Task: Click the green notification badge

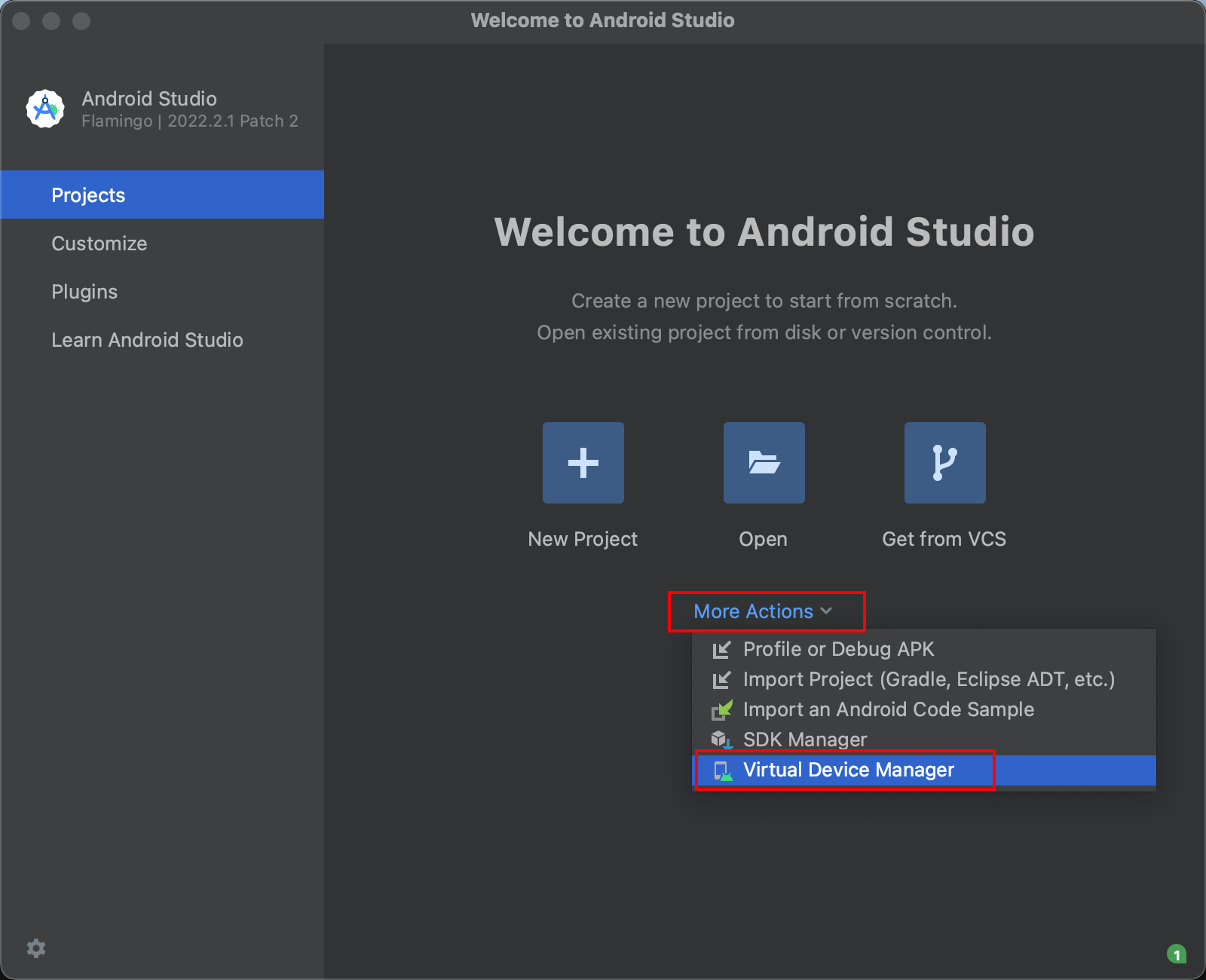Action: 1177,954
